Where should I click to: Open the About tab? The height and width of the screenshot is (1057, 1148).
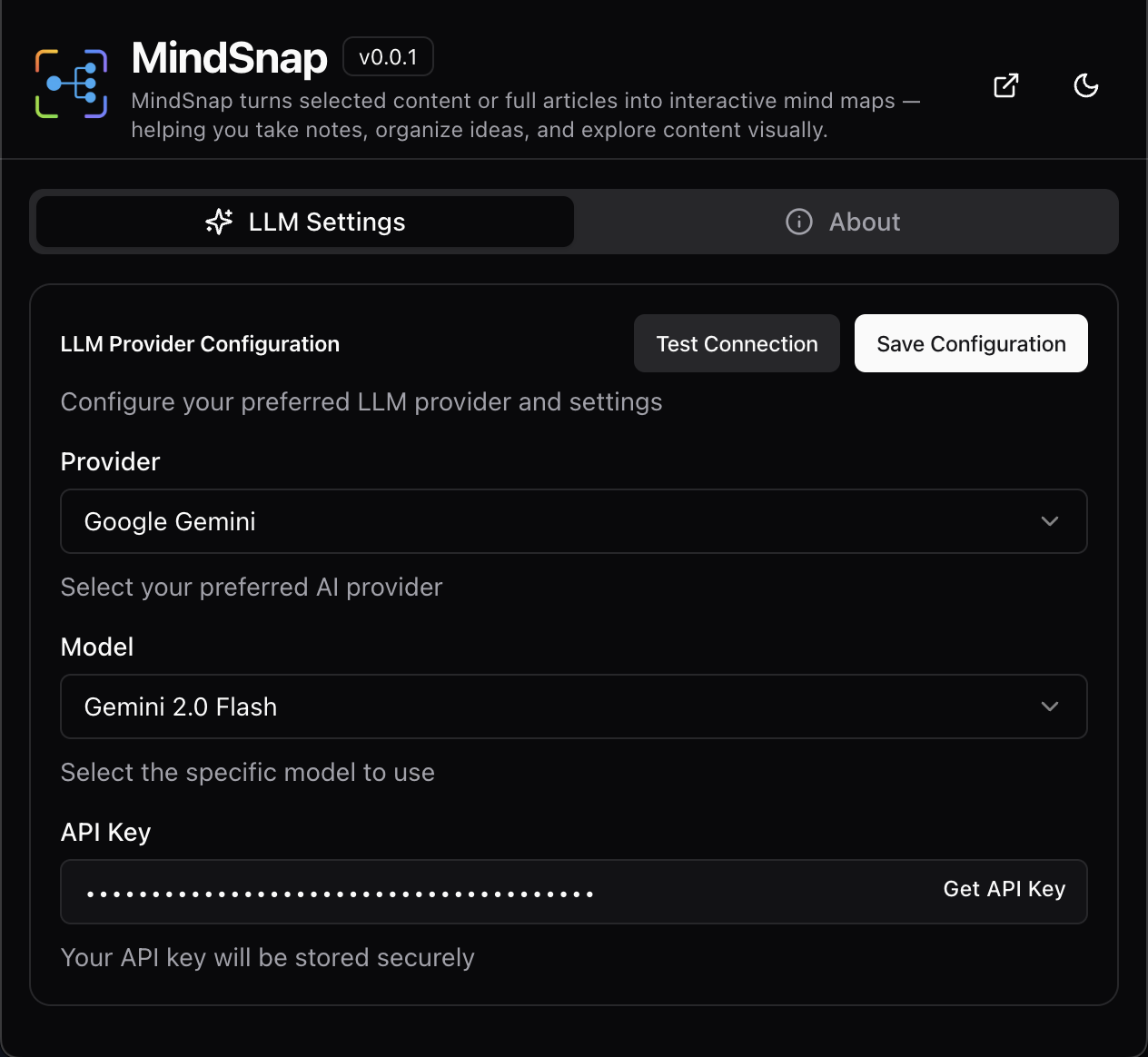point(843,222)
